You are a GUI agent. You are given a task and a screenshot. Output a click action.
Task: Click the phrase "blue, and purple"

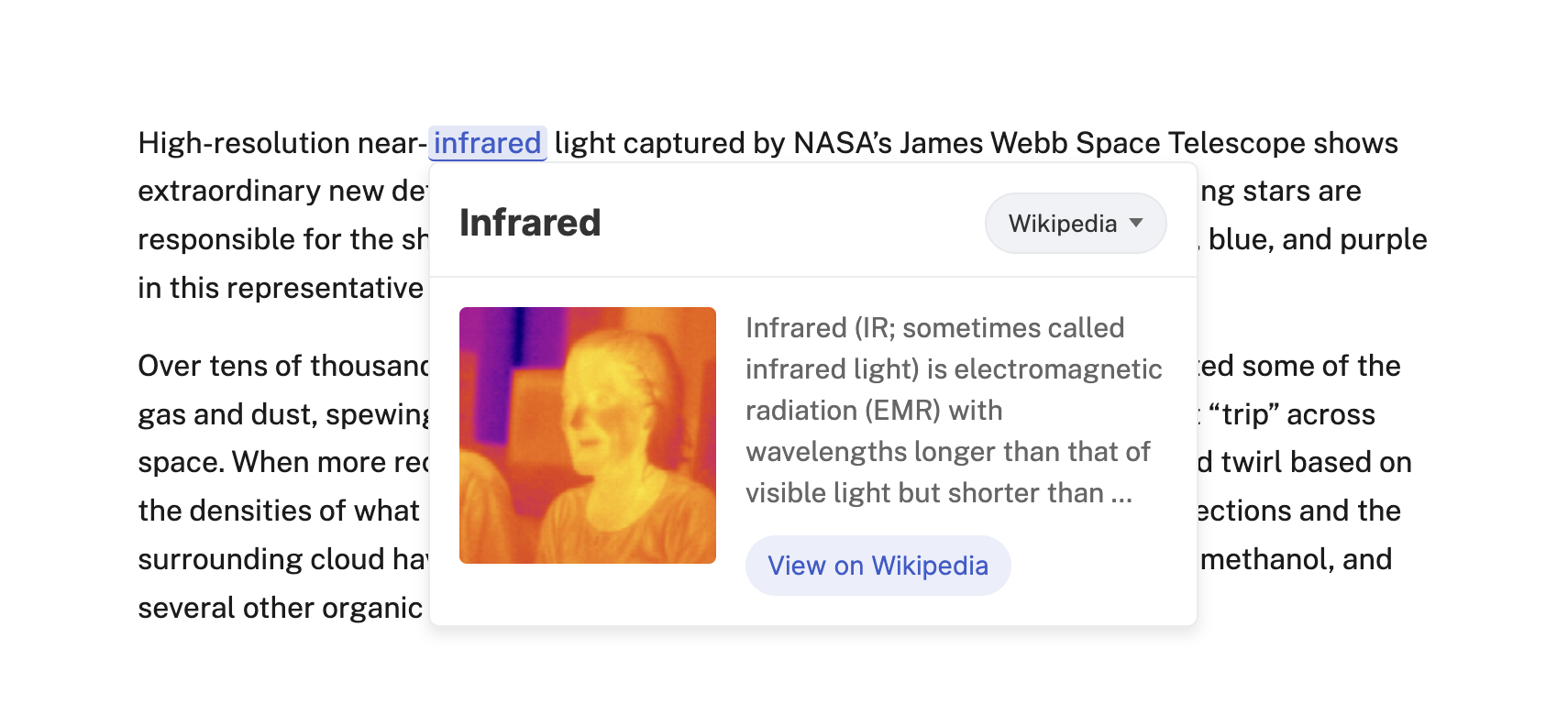coord(1317,239)
